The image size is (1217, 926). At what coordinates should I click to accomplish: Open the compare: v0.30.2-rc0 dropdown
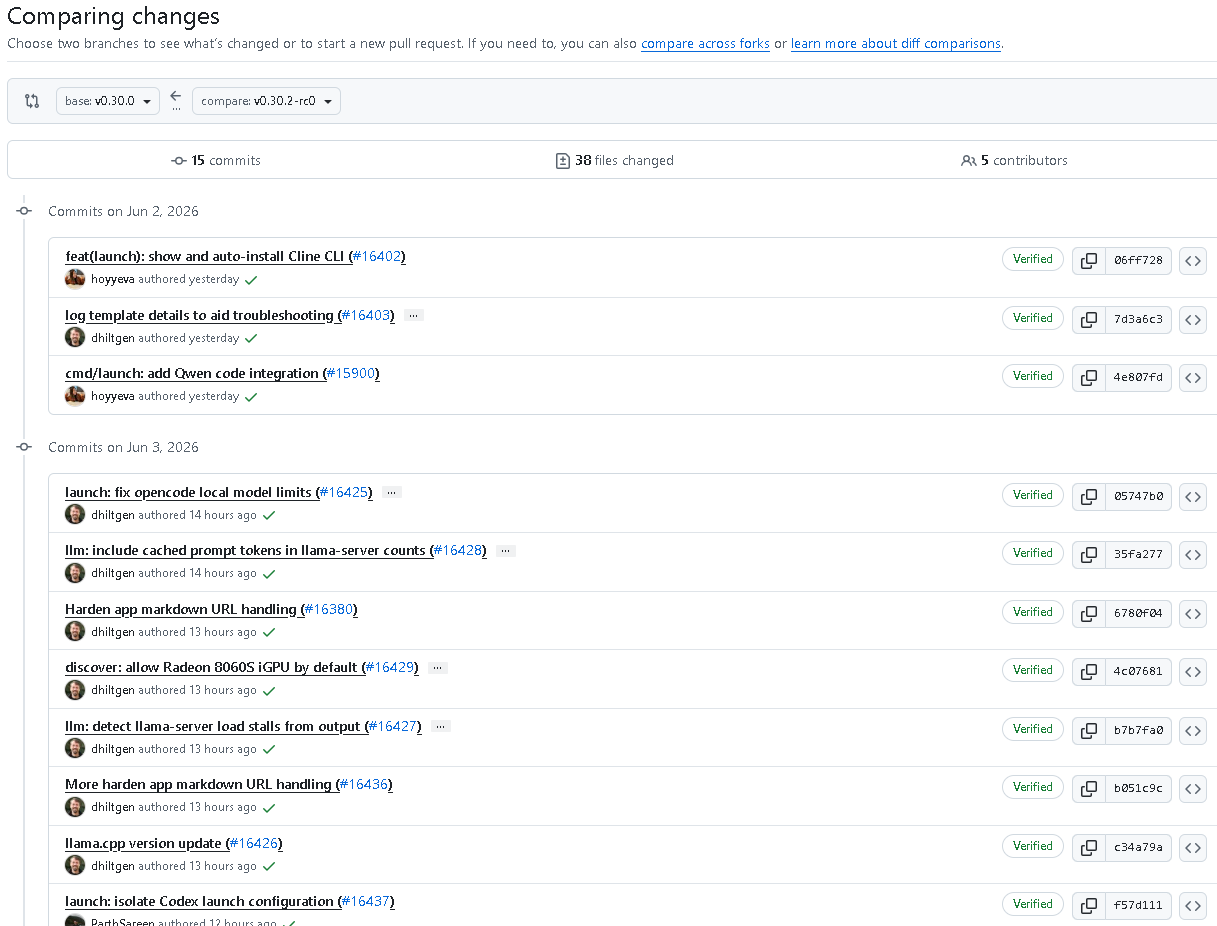click(266, 101)
